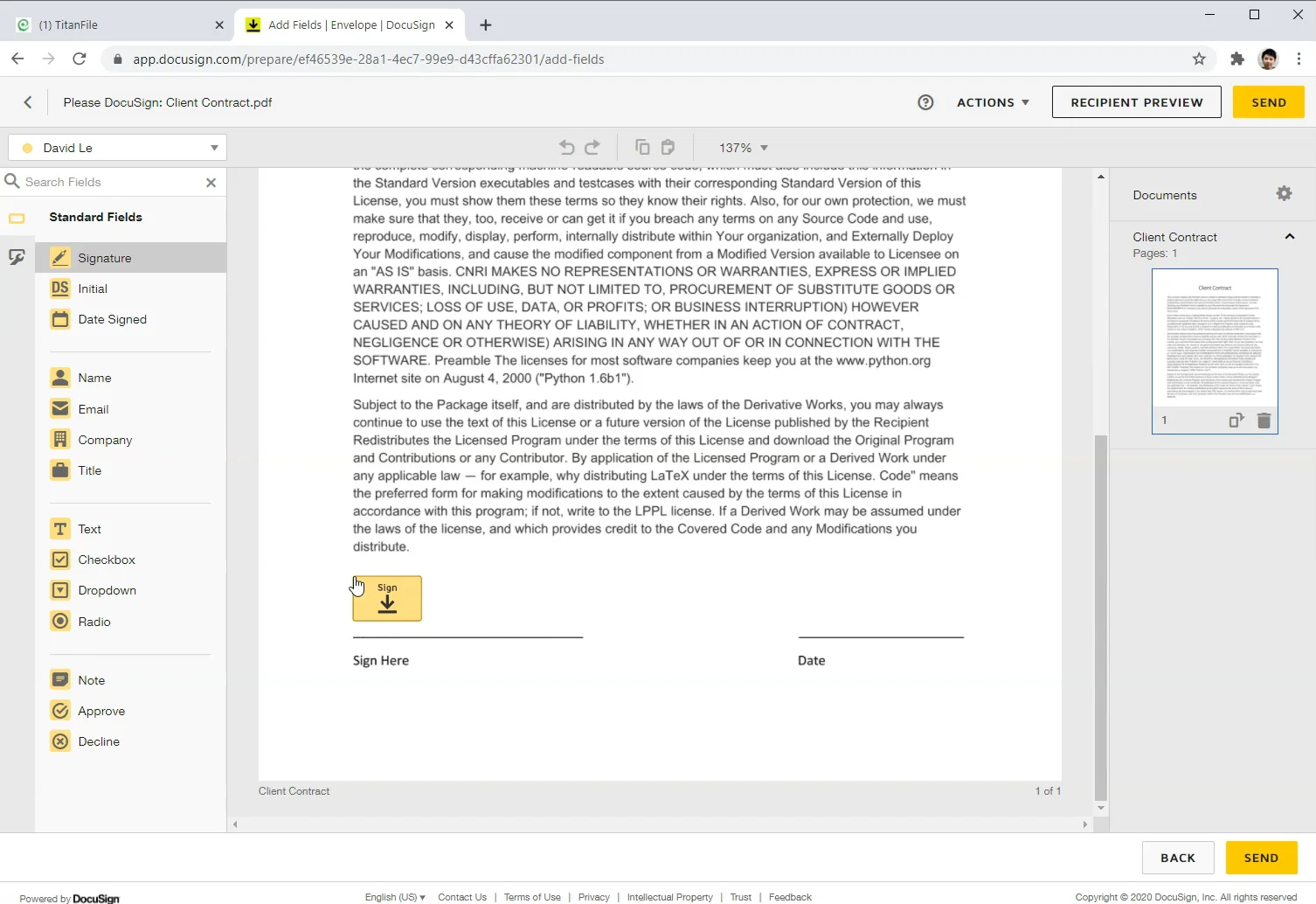Select the Name field icon
This screenshot has width=1316, height=904.
point(60,378)
